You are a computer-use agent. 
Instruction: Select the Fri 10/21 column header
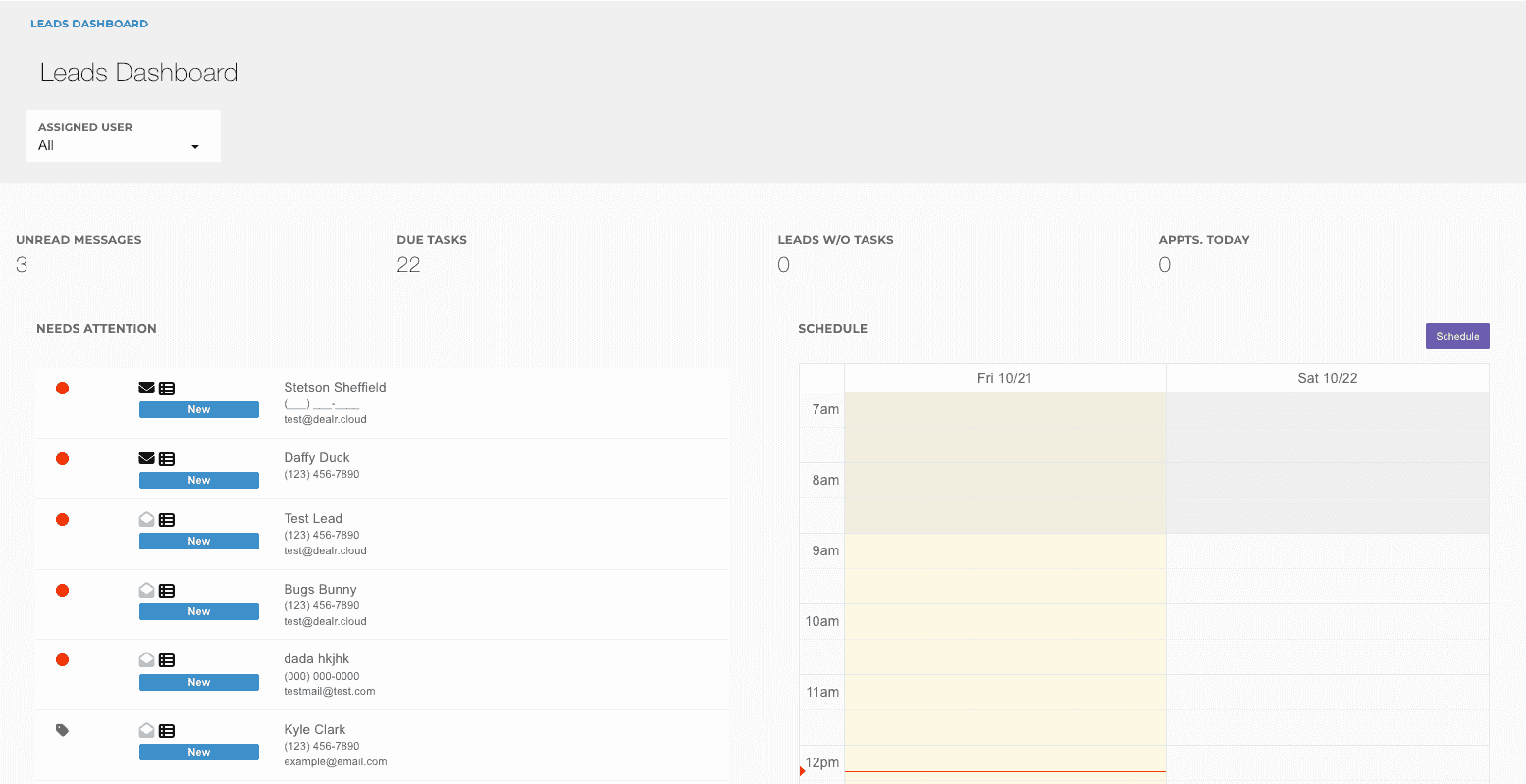1004,378
